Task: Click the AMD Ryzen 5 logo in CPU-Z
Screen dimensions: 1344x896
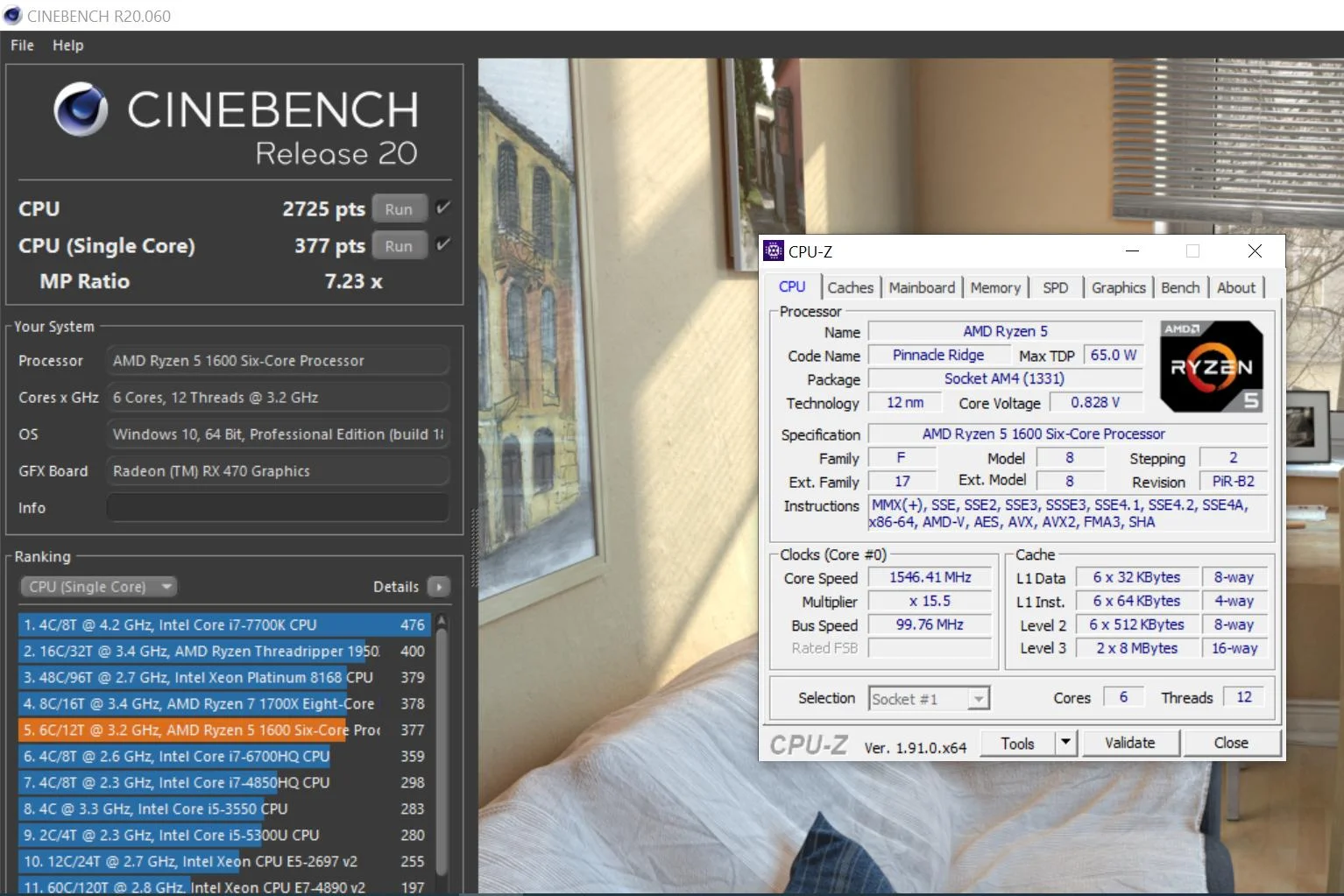Action: pyautogui.click(x=1212, y=366)
